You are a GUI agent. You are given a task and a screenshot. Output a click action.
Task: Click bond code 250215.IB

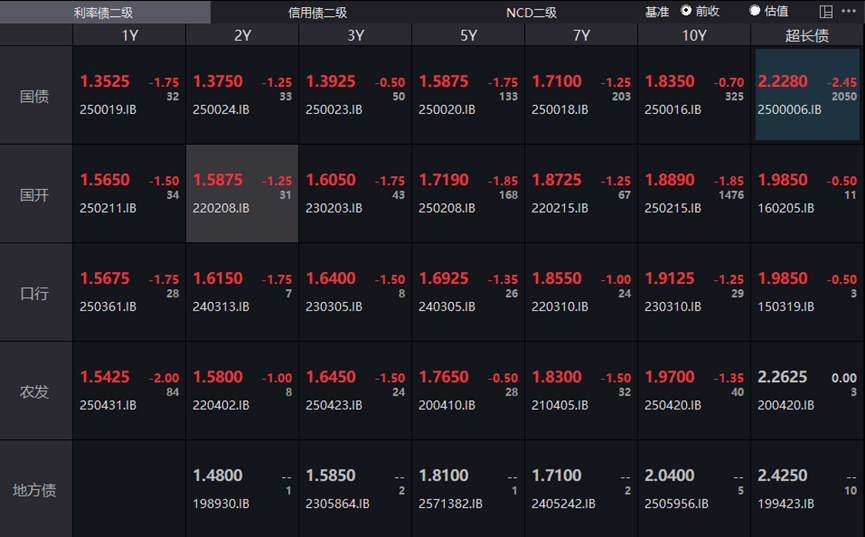click(x=673, y=208)
